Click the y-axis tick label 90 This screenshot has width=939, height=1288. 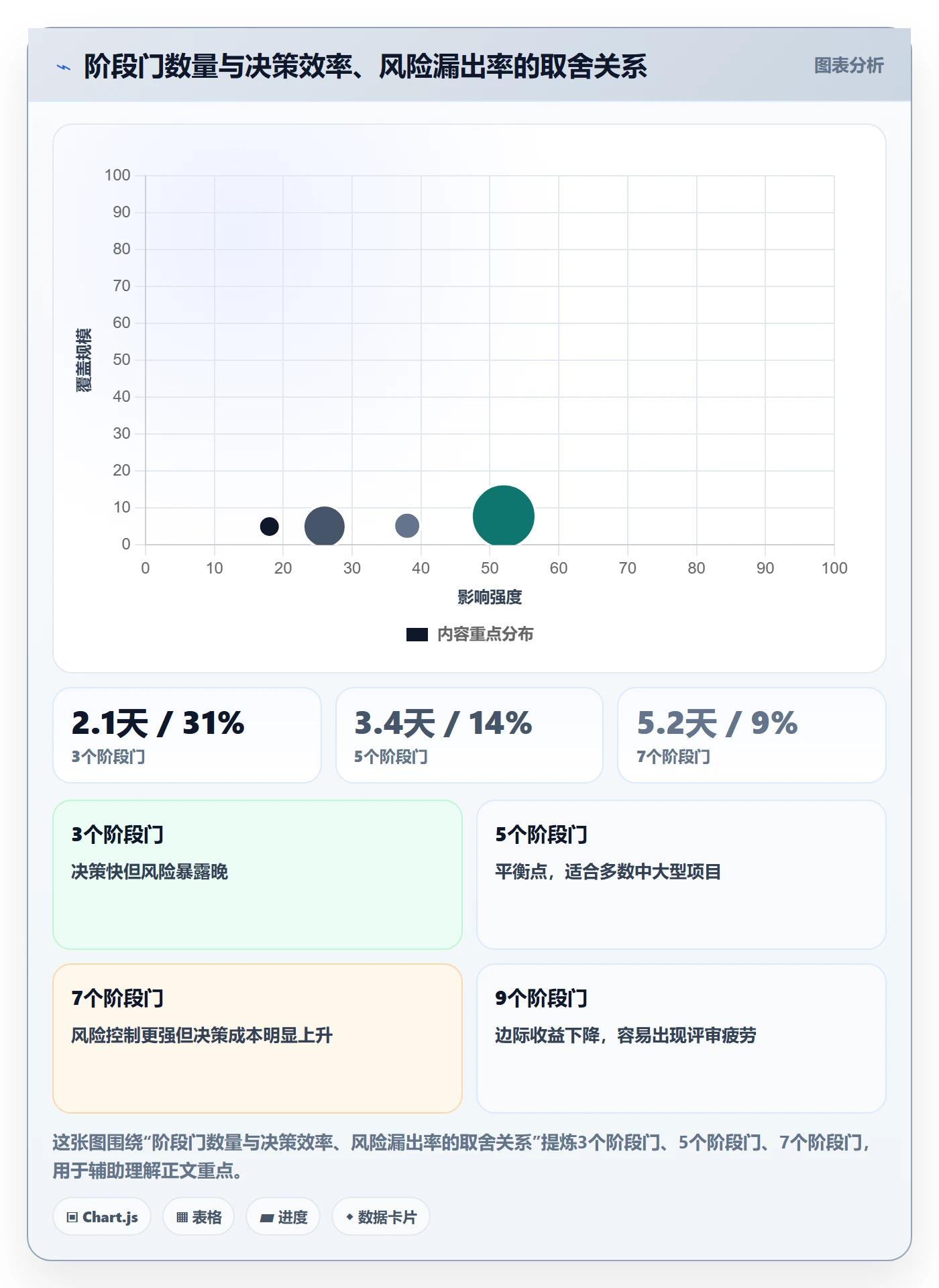(x=121, y=212)
